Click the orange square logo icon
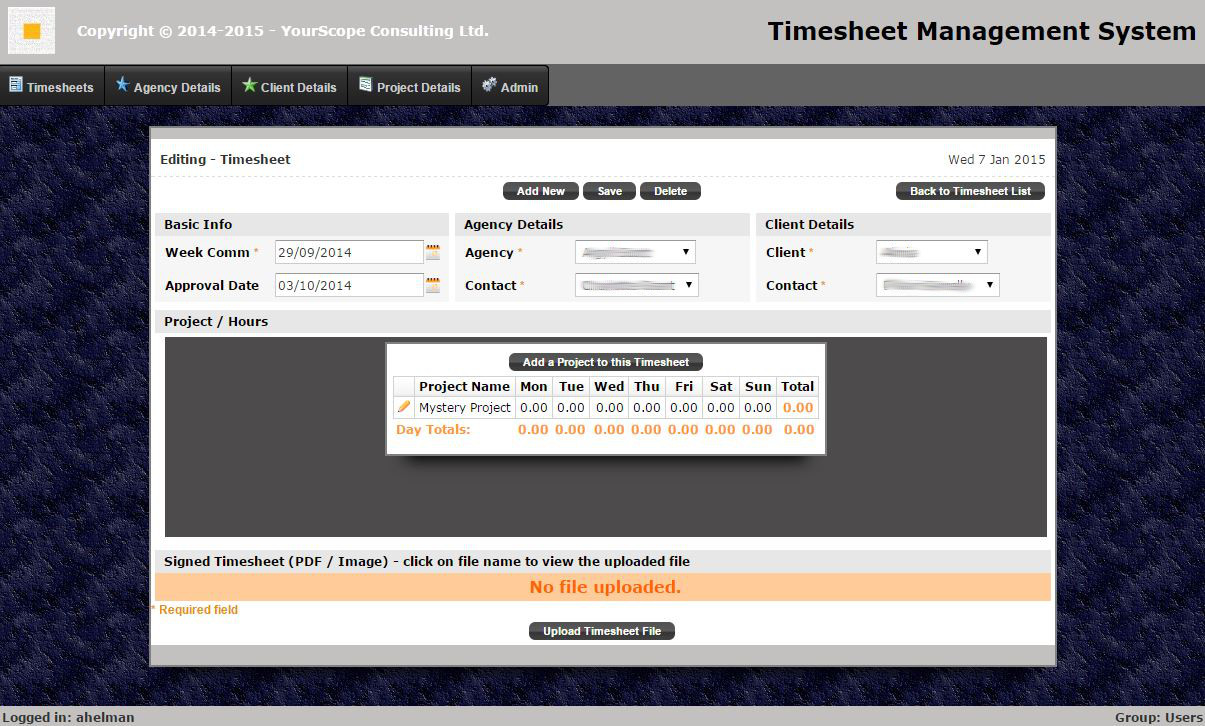 click(x=31, y=31)
